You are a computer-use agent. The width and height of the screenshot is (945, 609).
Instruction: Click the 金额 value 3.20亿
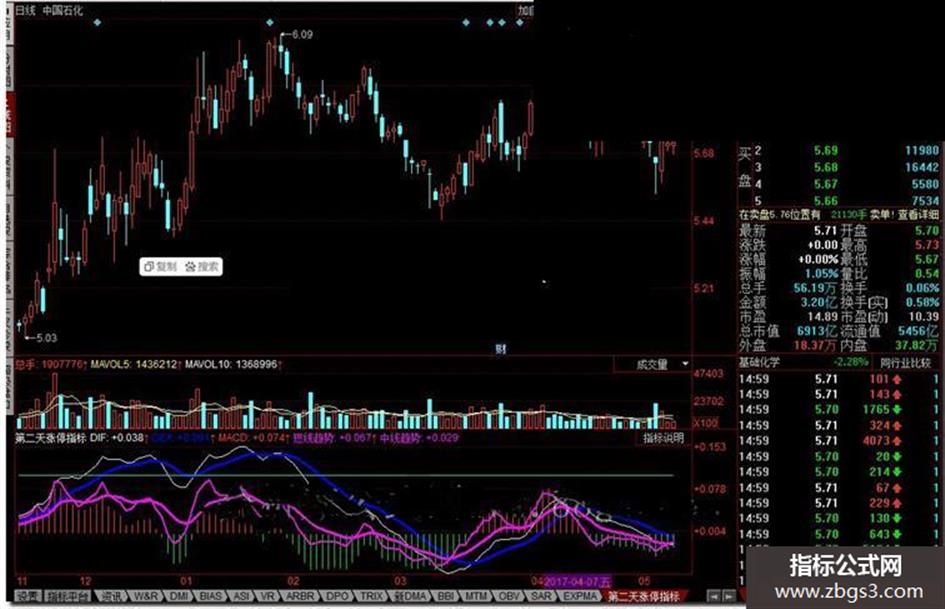pyautogui.click(x=819, y=302)
